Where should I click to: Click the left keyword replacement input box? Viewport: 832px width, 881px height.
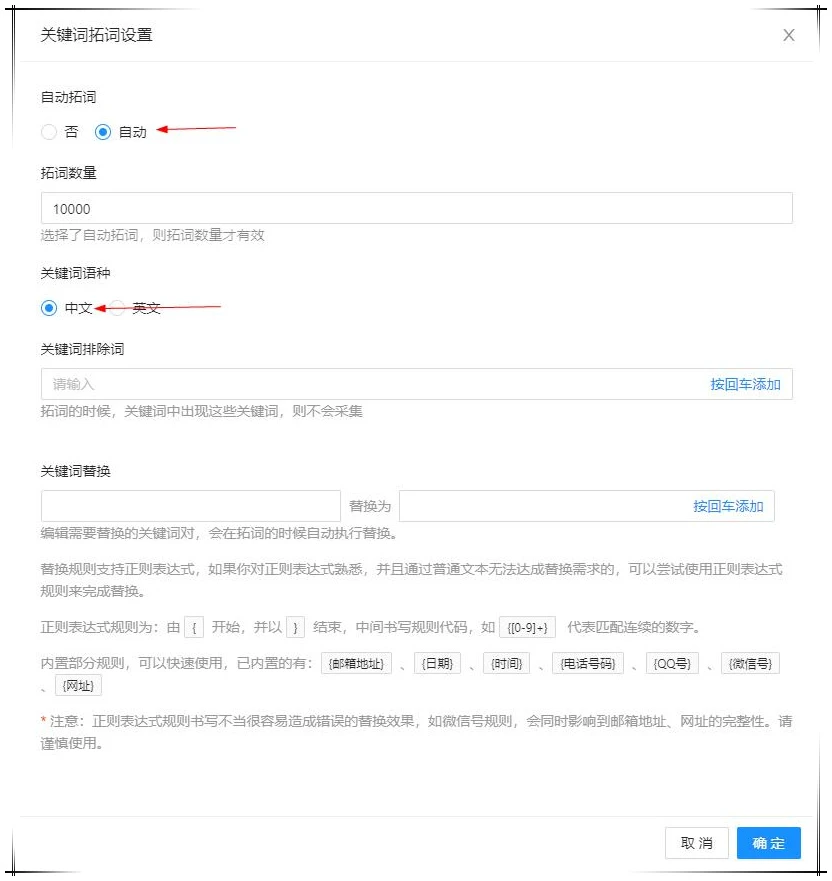coord(190,505)
